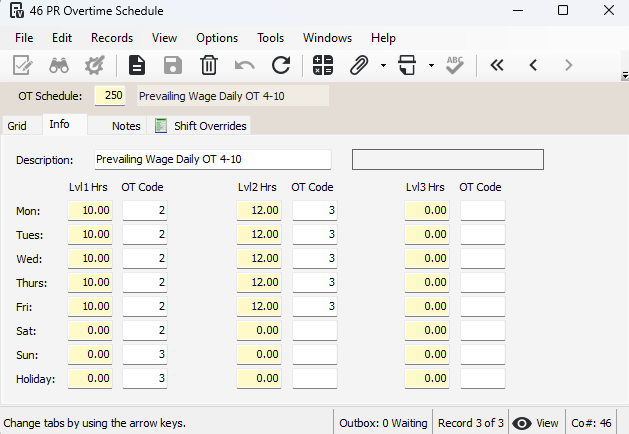
Task: Click the undo arrow icon
Action: point(245,65)
